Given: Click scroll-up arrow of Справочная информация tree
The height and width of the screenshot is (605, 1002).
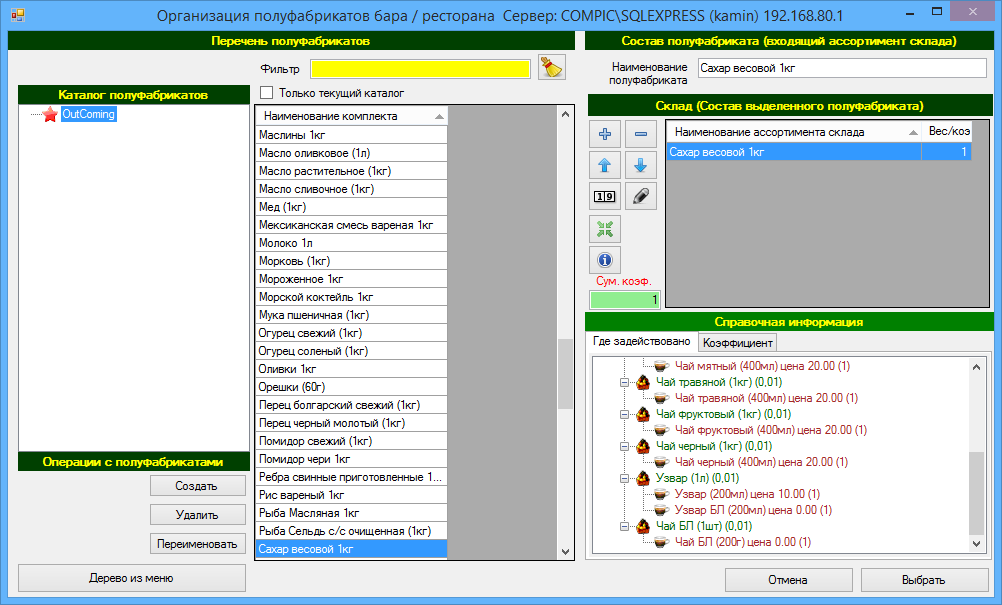Looking at the screenshot, I should coord(976,367).
